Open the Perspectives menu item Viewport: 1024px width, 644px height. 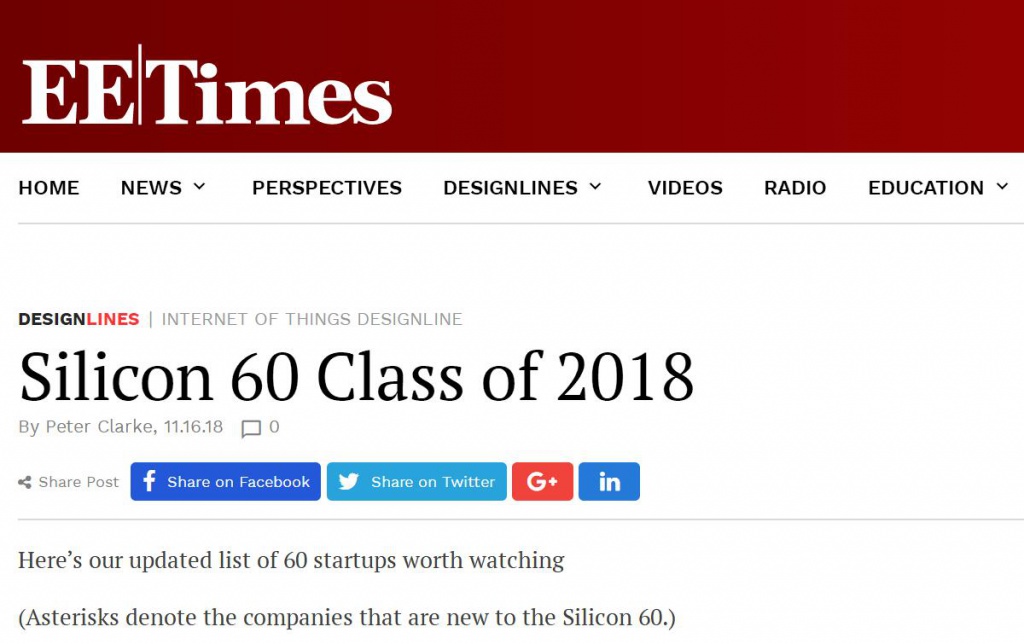(x=327, y=188)
